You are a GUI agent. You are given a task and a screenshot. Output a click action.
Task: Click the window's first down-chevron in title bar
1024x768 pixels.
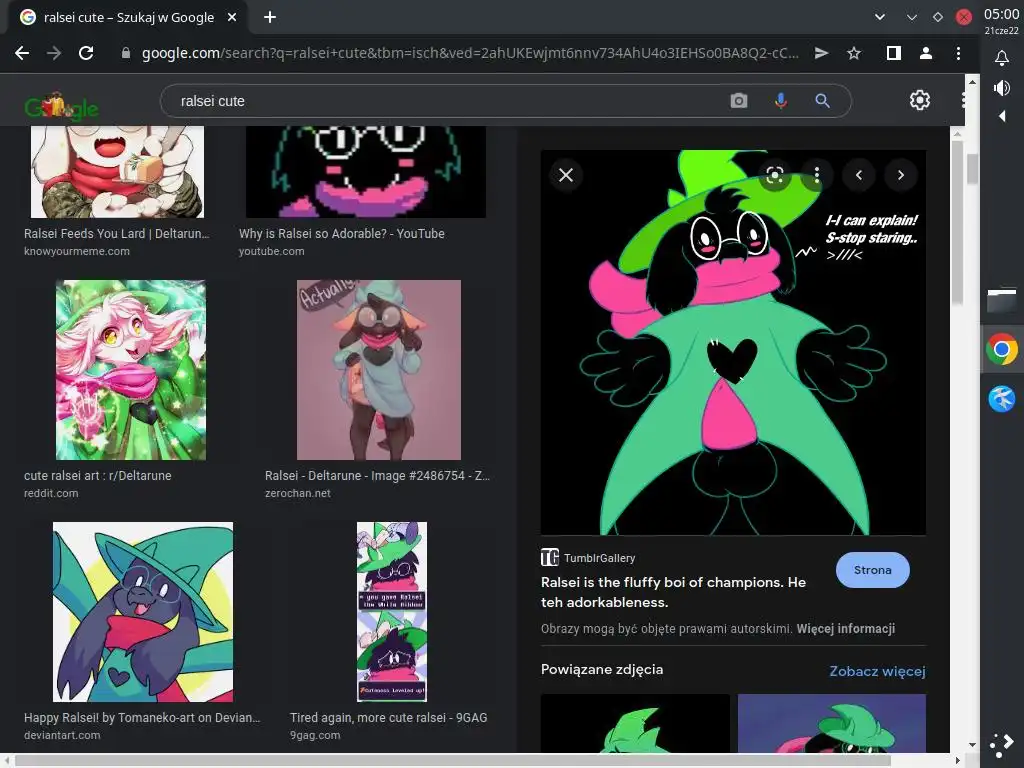pyautogui.click(x=880, y=18)
